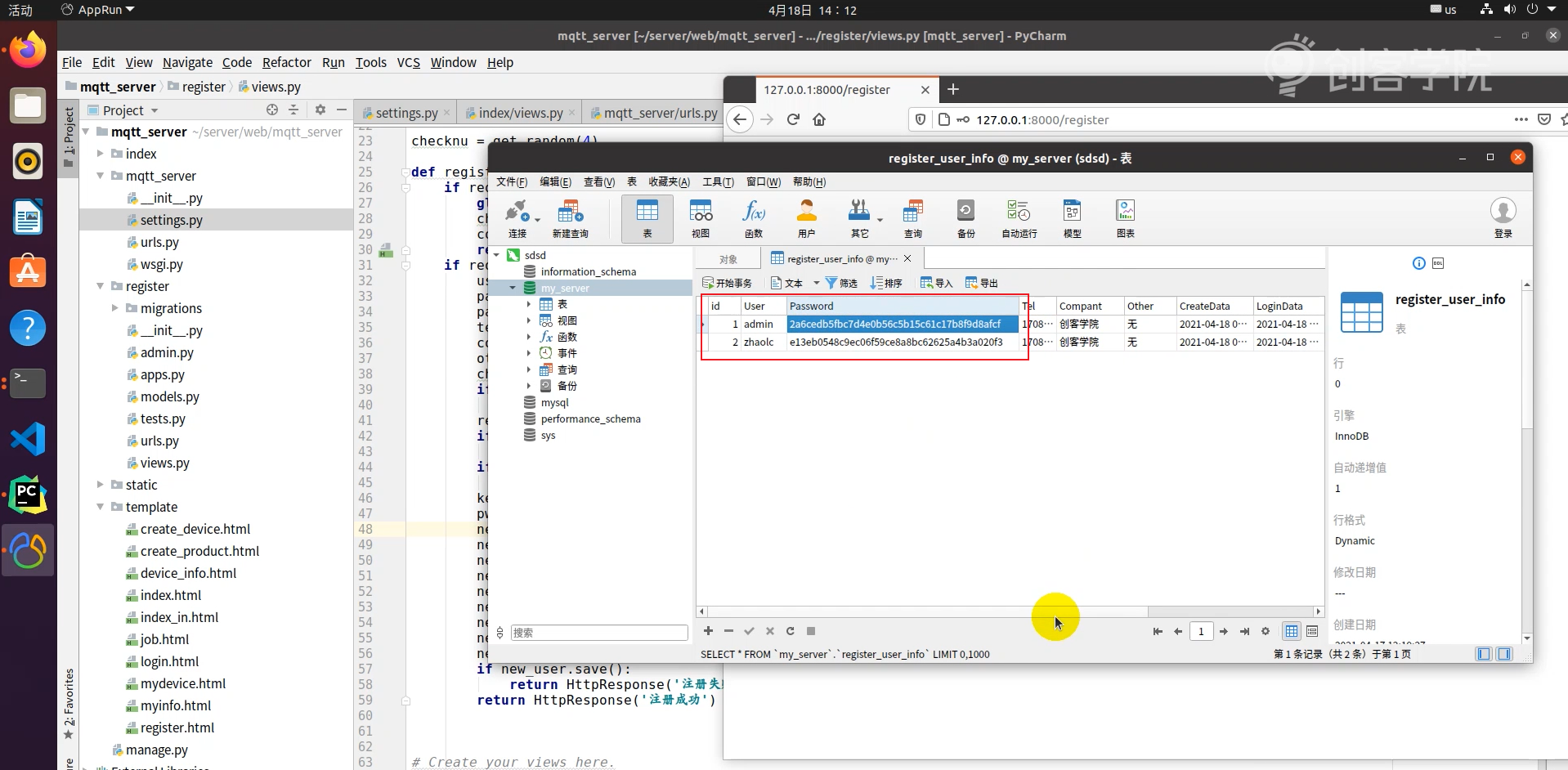Go to the first page of records

tap(1158, 631)
